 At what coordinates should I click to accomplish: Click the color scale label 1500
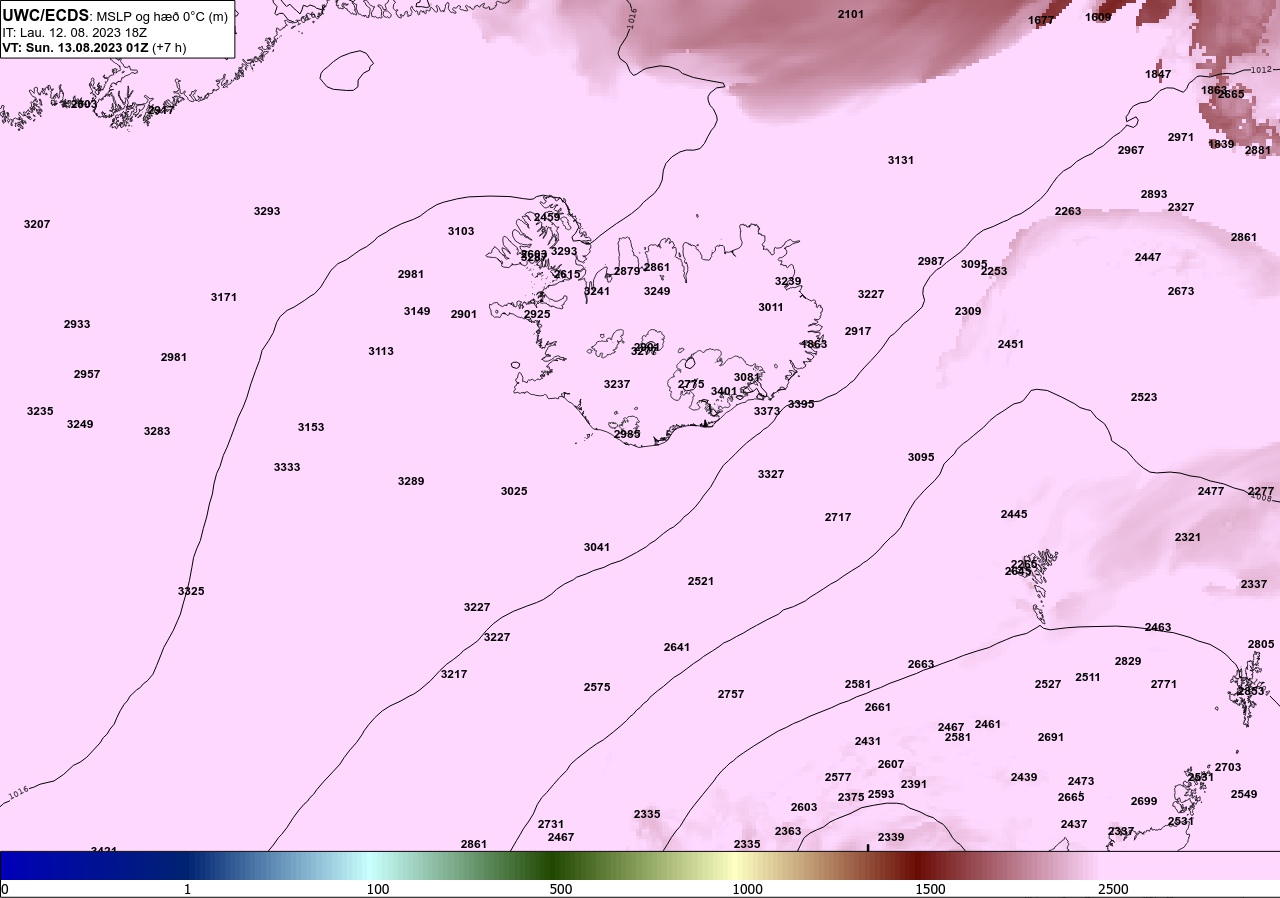930,889
